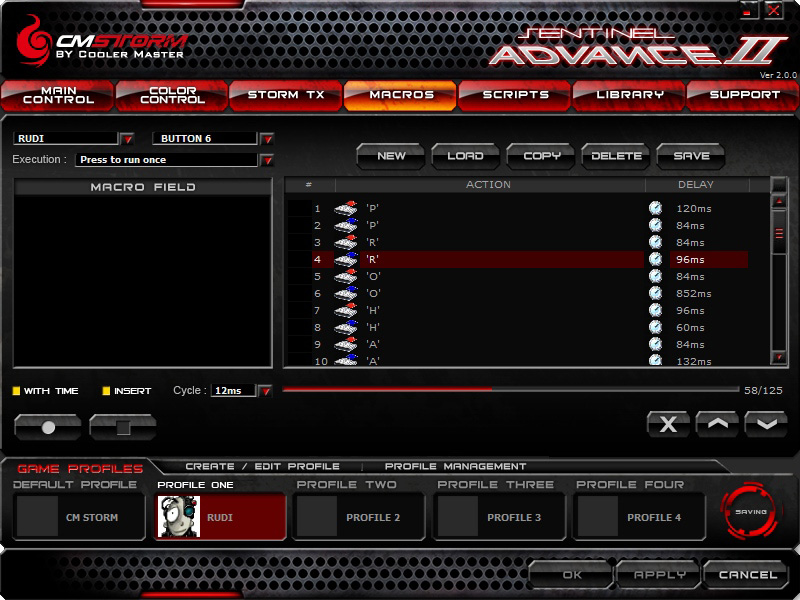Click the DELETE macro button
Screen dimensions: 800x600
(616, 156)
